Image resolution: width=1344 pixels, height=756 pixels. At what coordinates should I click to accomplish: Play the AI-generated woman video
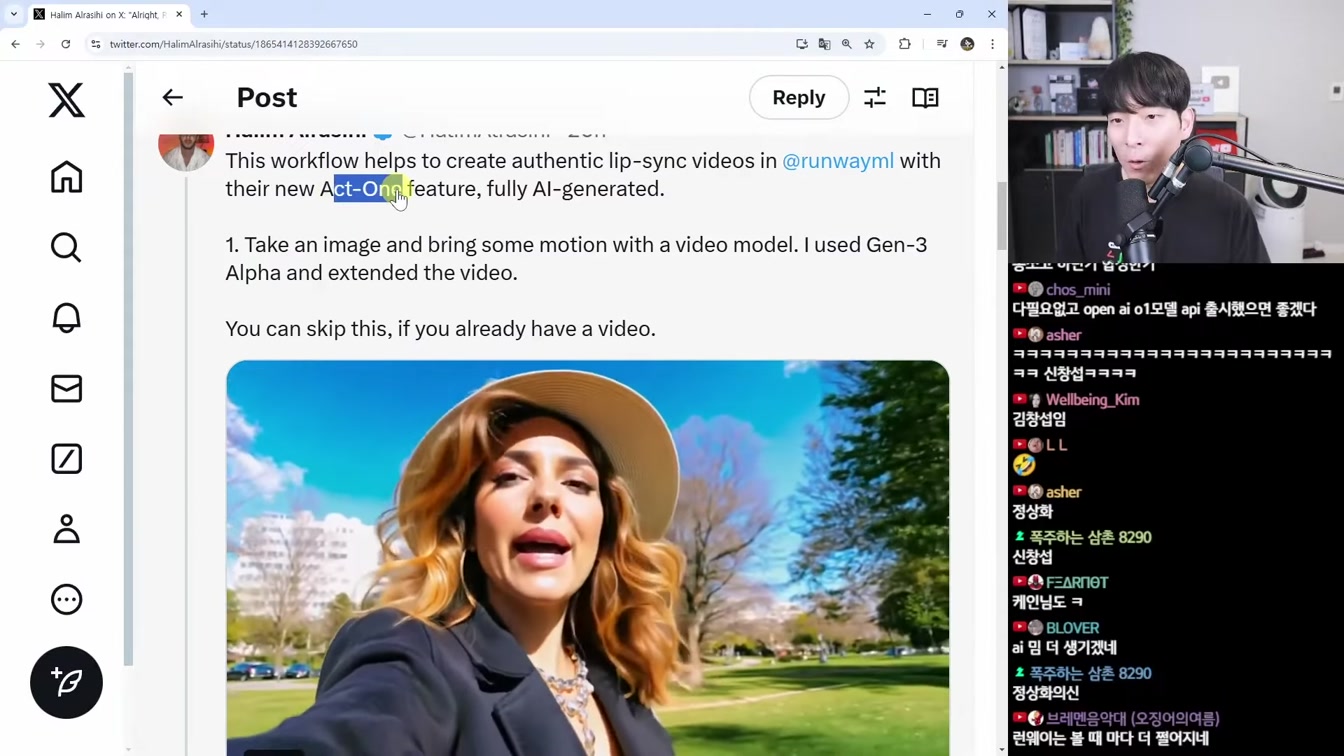tap(588, 558)
